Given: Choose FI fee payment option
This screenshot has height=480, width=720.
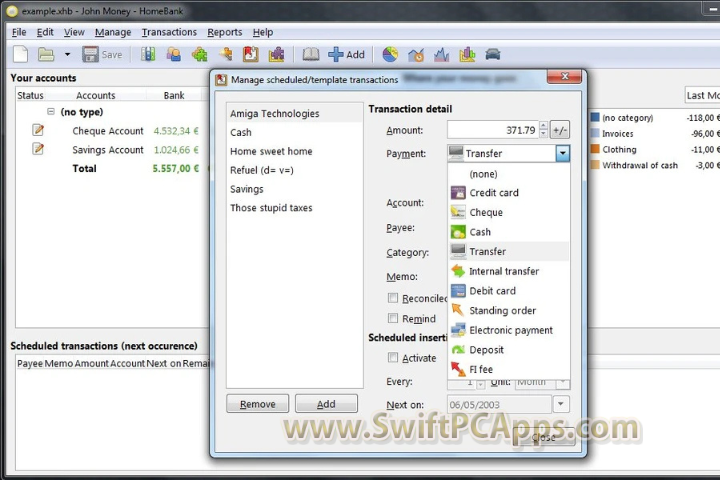Looking at the screenshot, I should click(509, 369).
